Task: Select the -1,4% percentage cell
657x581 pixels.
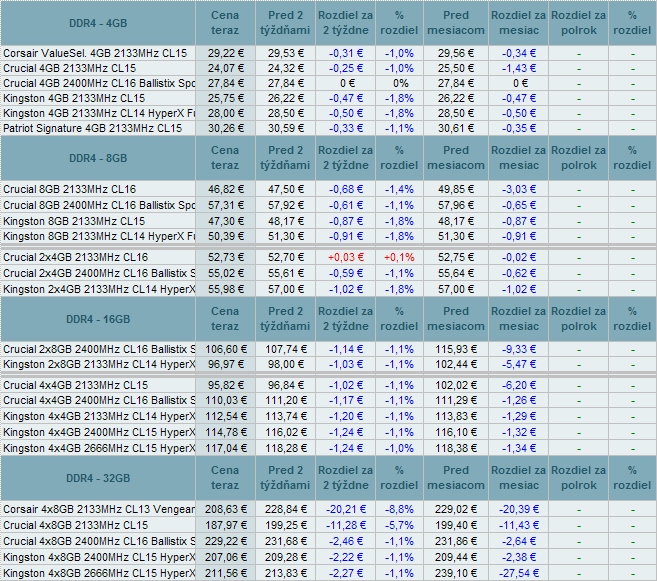Action: coord(399,189)
